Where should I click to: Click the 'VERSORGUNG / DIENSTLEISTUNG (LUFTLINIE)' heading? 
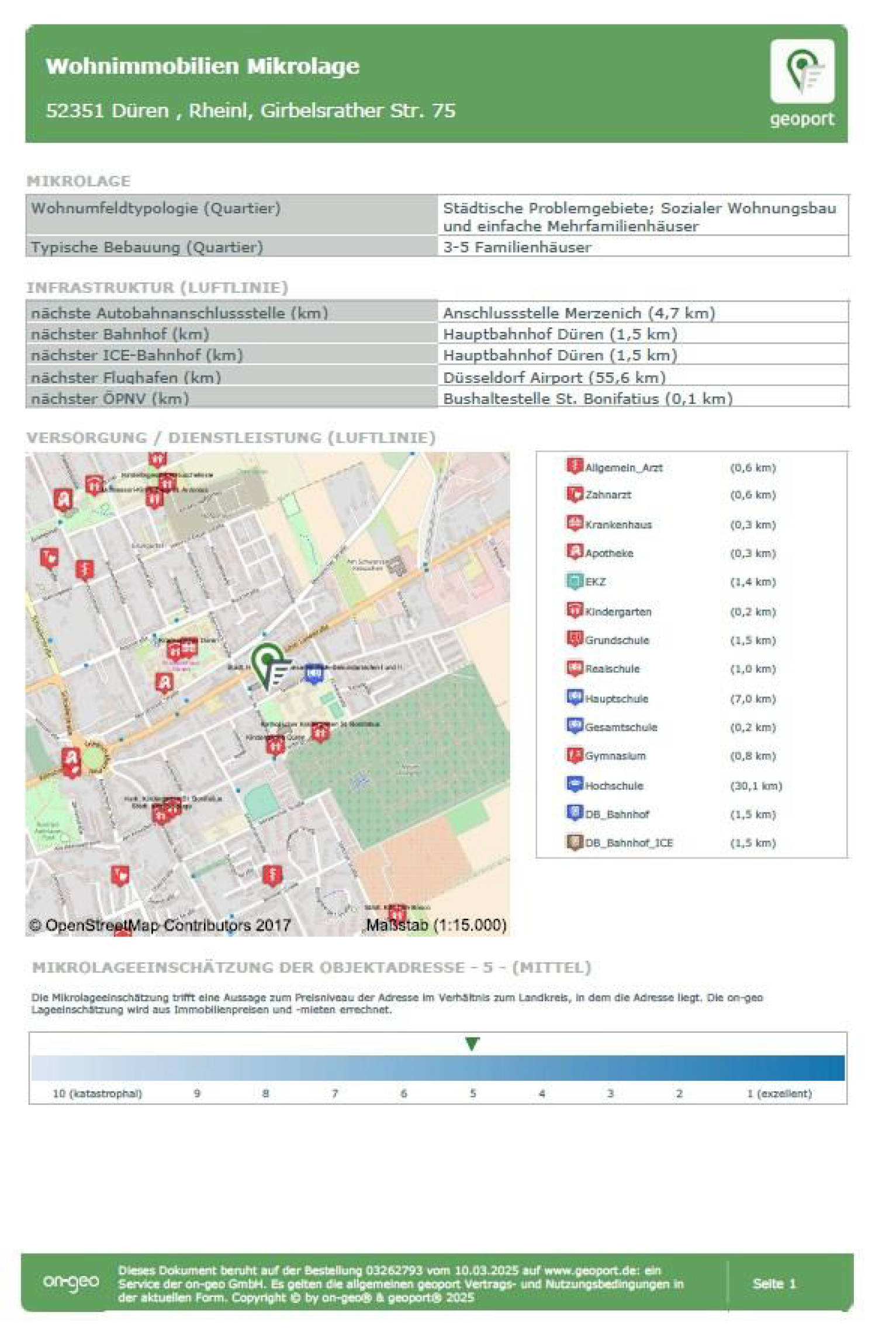click(231, 438)
